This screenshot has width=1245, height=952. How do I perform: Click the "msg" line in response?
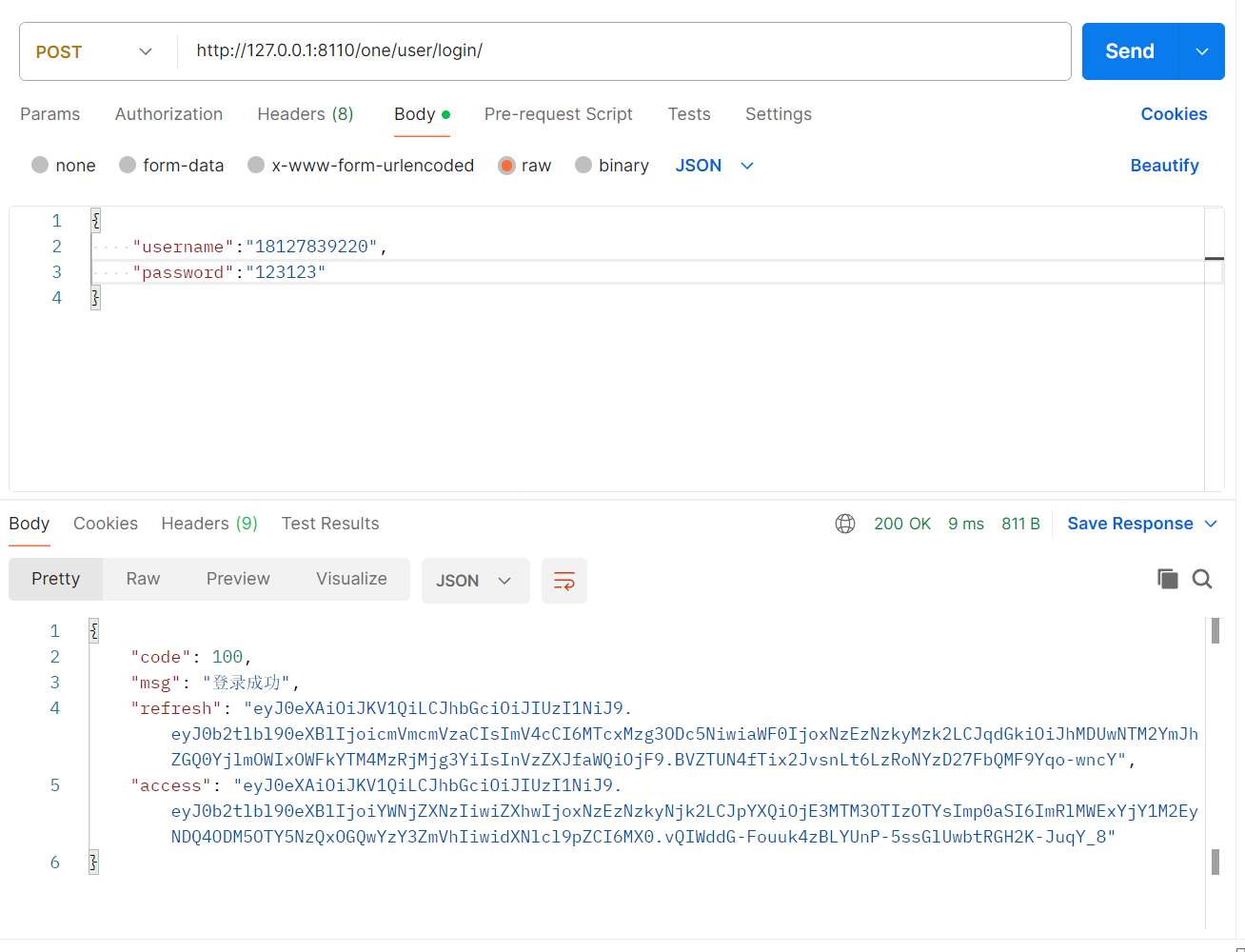(216, 683)
